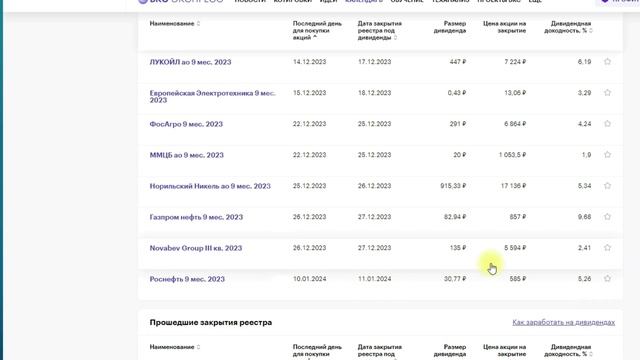
Task: Click Роснефть dividend amount 30,77 ₽
Action: click(x=455, y=279)
